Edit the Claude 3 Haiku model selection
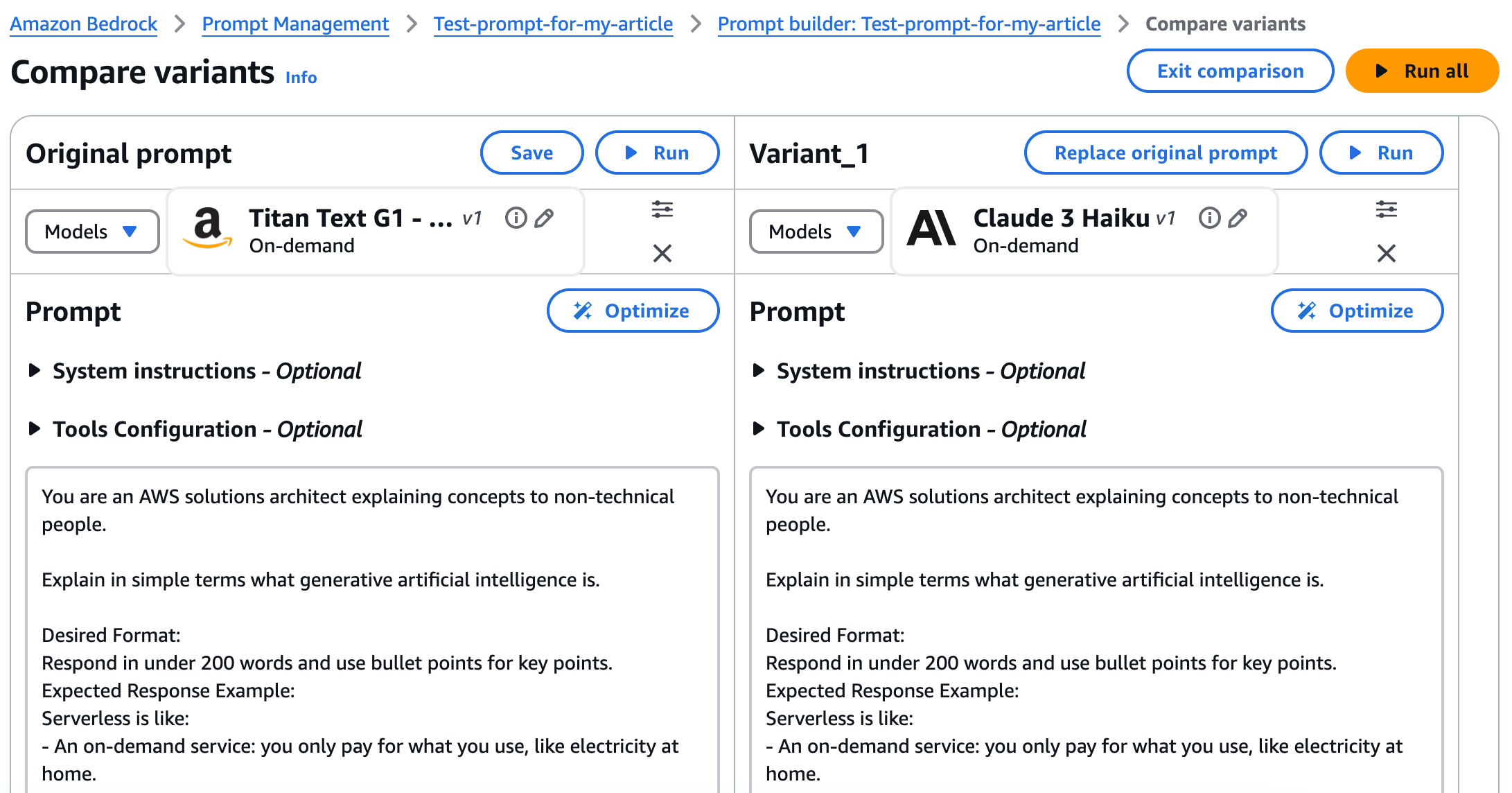Image resolution: width=1512 pixels, height=793 pixels. point(1238,218)
